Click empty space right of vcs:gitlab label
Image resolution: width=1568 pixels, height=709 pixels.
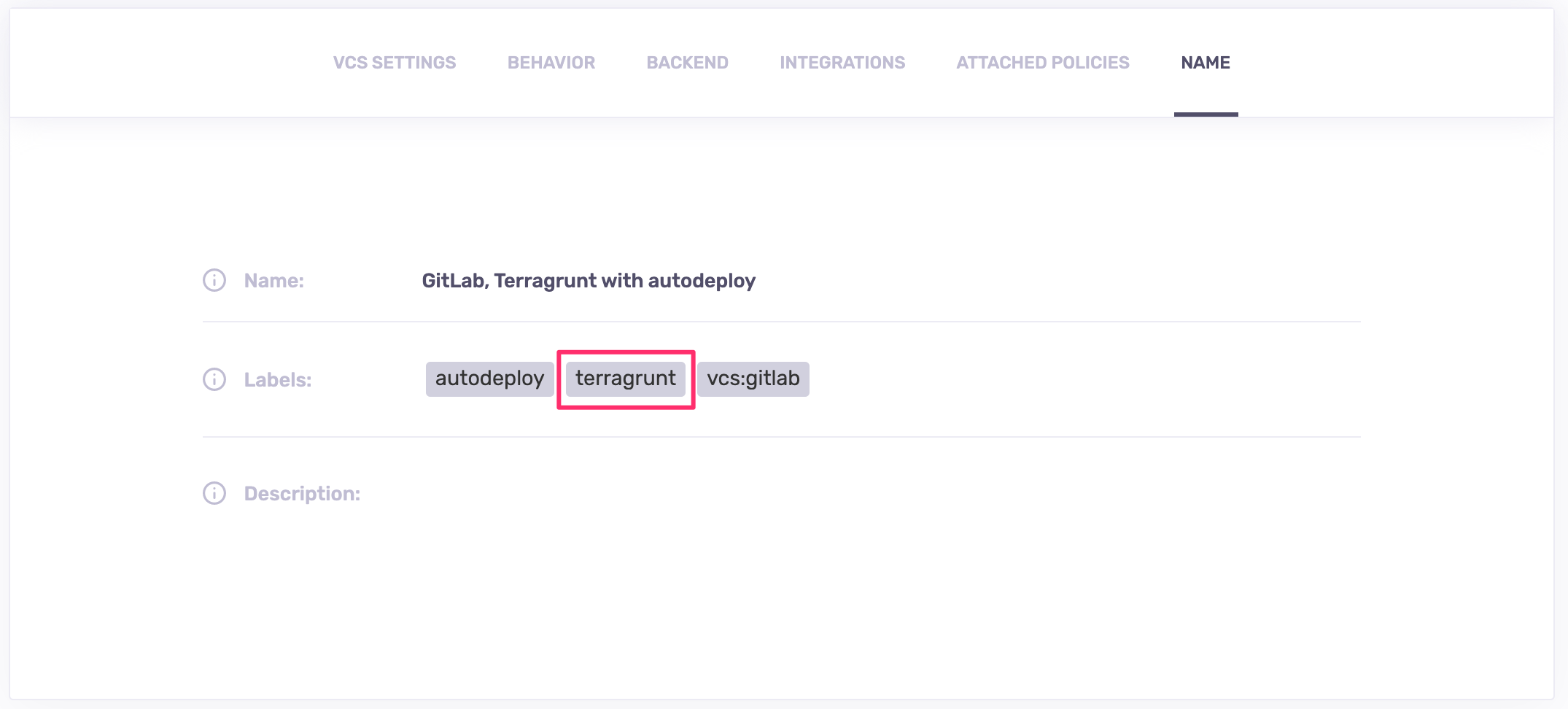pyautogui.click(x=1057, y=379)
